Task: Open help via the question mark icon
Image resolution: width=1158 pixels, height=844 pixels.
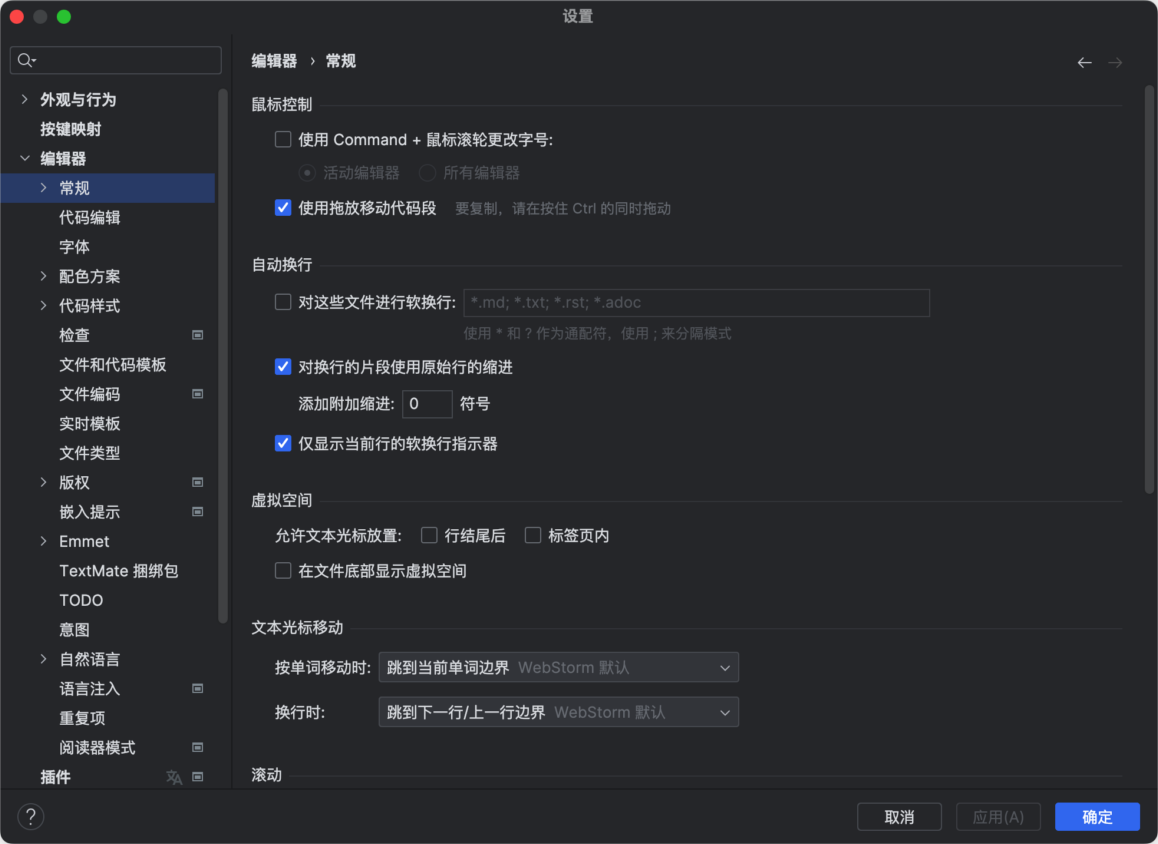Action: 31,817
